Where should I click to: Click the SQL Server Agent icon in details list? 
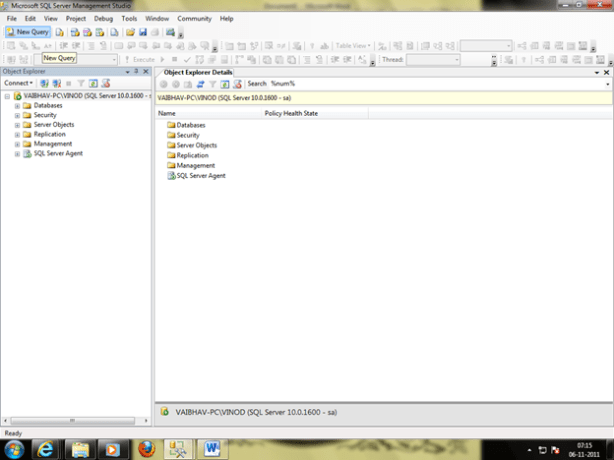(171, 175)
